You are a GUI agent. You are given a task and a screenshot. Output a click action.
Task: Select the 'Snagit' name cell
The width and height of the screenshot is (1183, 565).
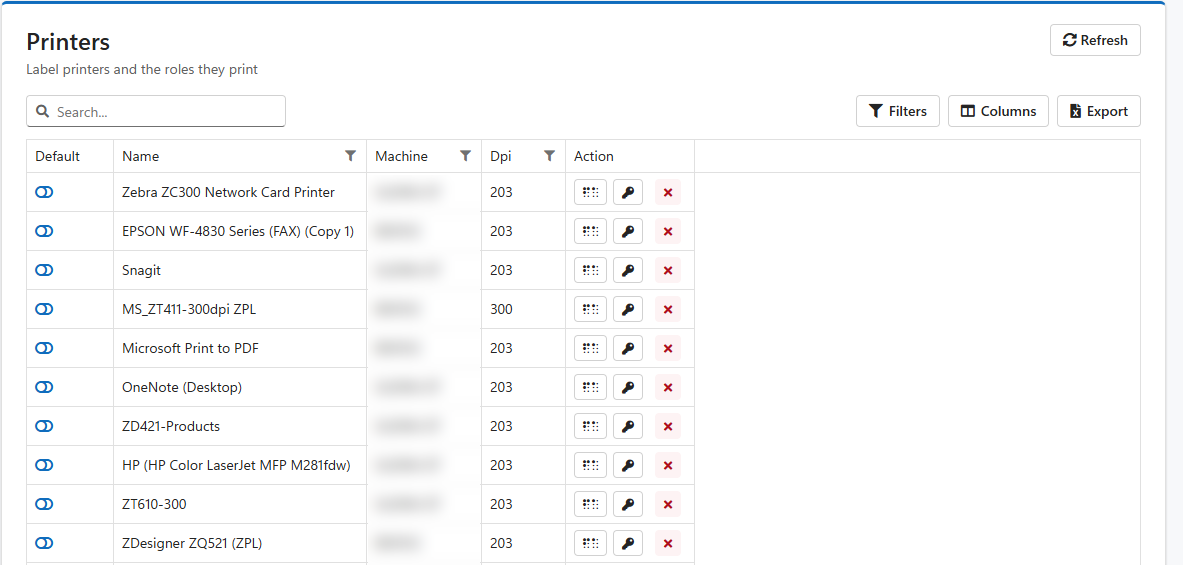pyautogui.click(x=240, y=270)
